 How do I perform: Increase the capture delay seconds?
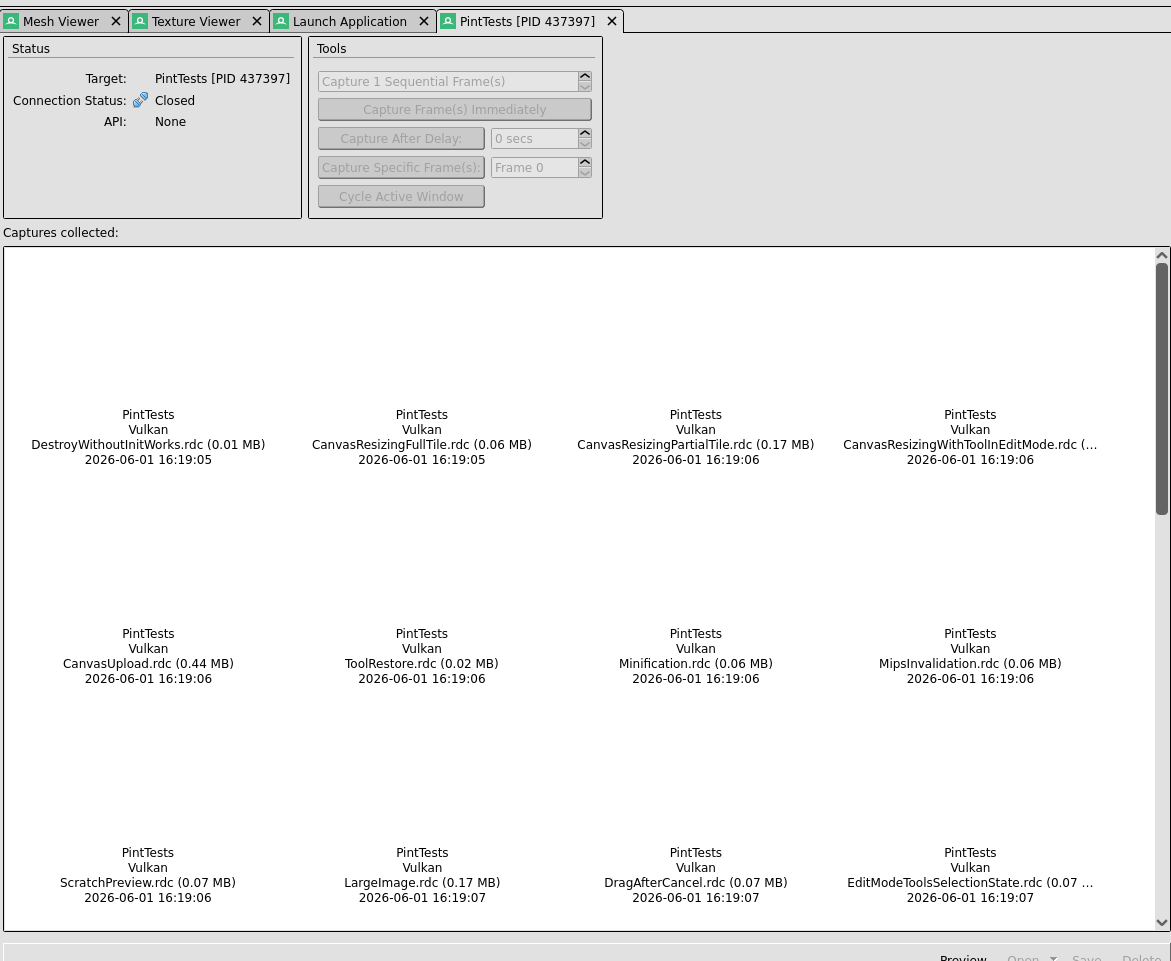pos(585,134)
